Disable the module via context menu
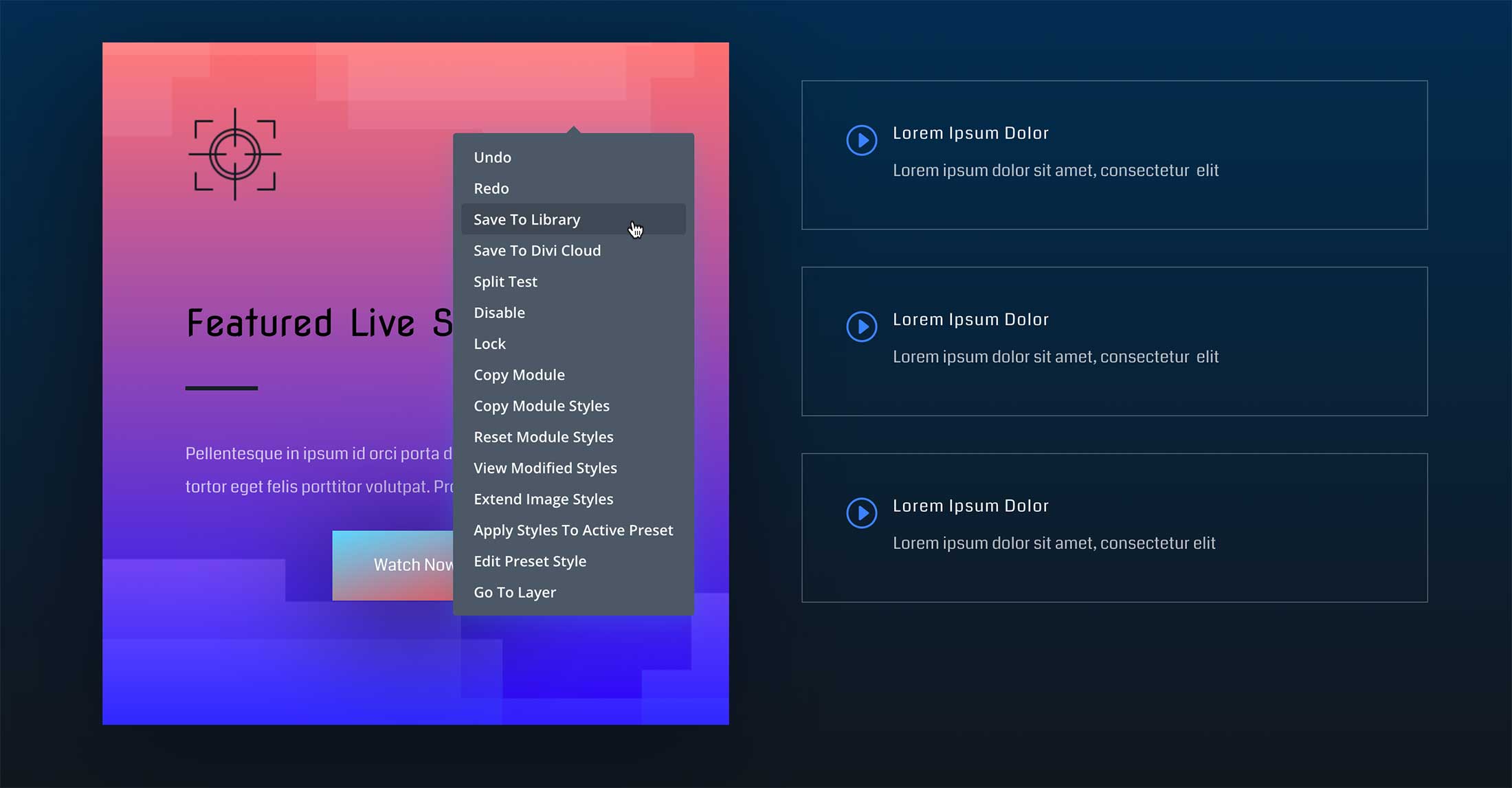 (x=499, y=313)
